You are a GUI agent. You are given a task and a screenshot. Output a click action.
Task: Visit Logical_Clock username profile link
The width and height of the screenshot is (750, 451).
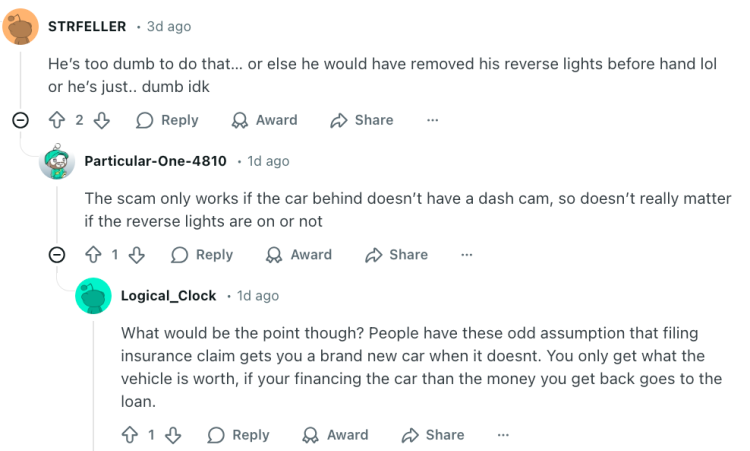click(168, 296)
